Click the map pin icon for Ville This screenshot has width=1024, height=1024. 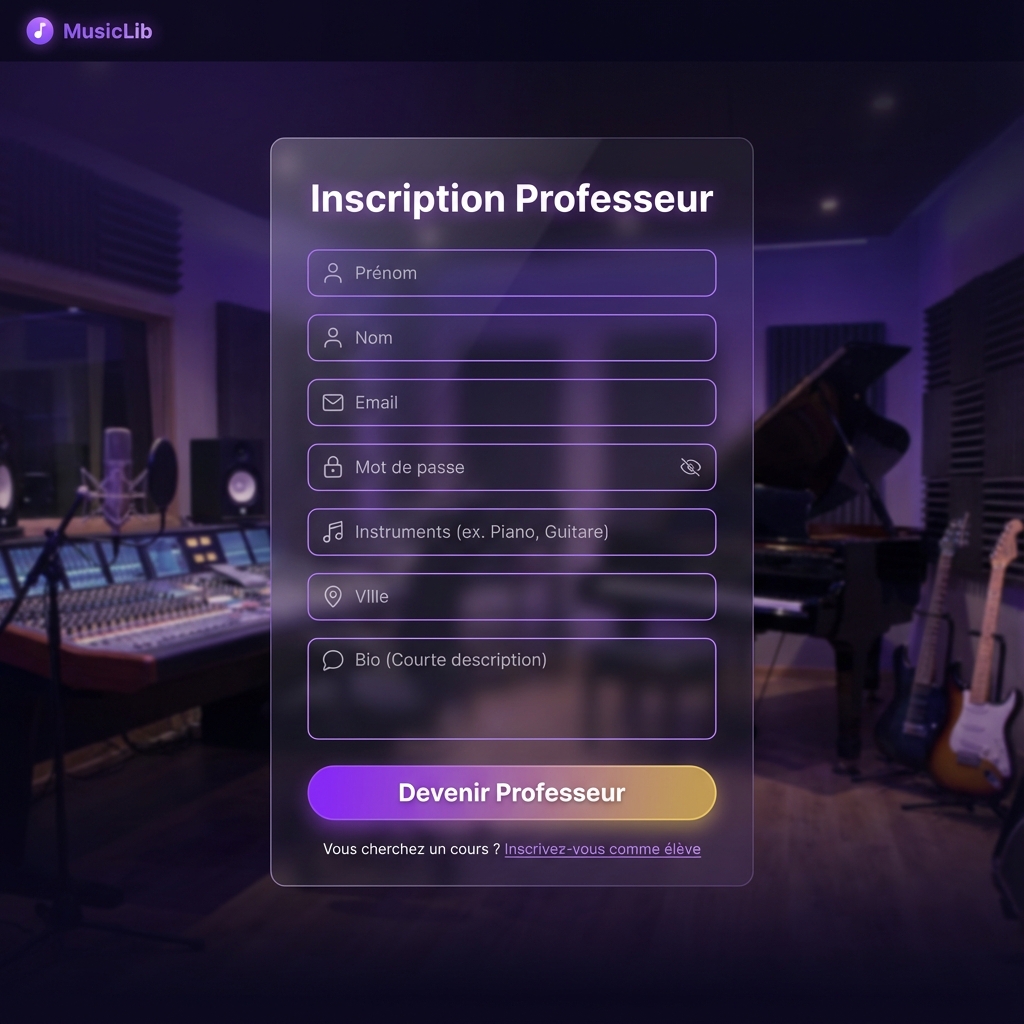click(332, 596)
